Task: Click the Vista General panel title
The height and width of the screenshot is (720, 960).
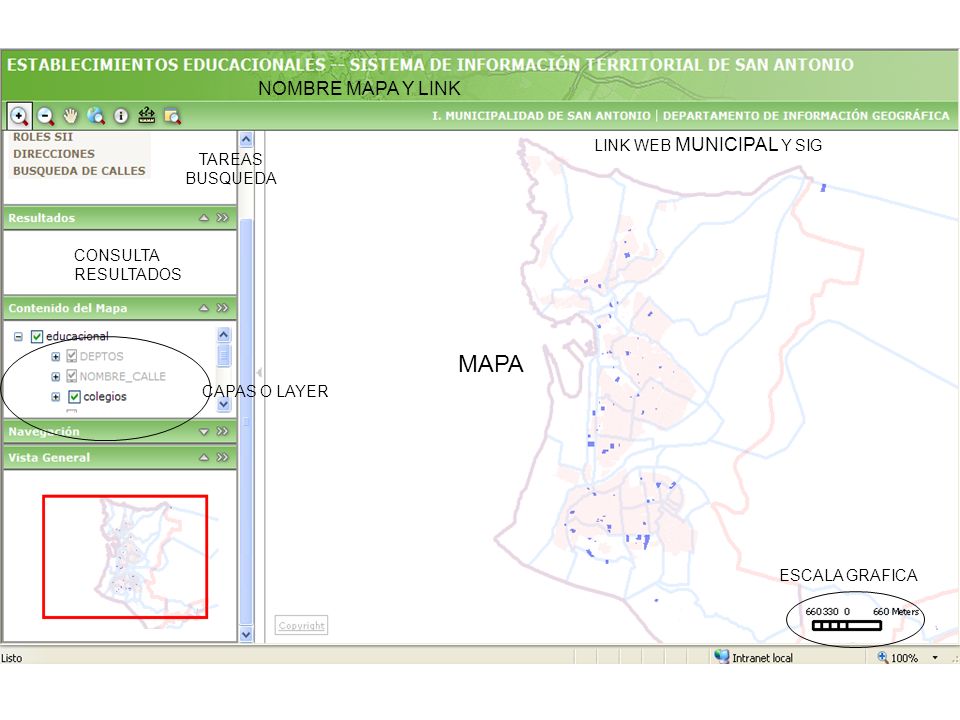Action: tap(49, 457)
